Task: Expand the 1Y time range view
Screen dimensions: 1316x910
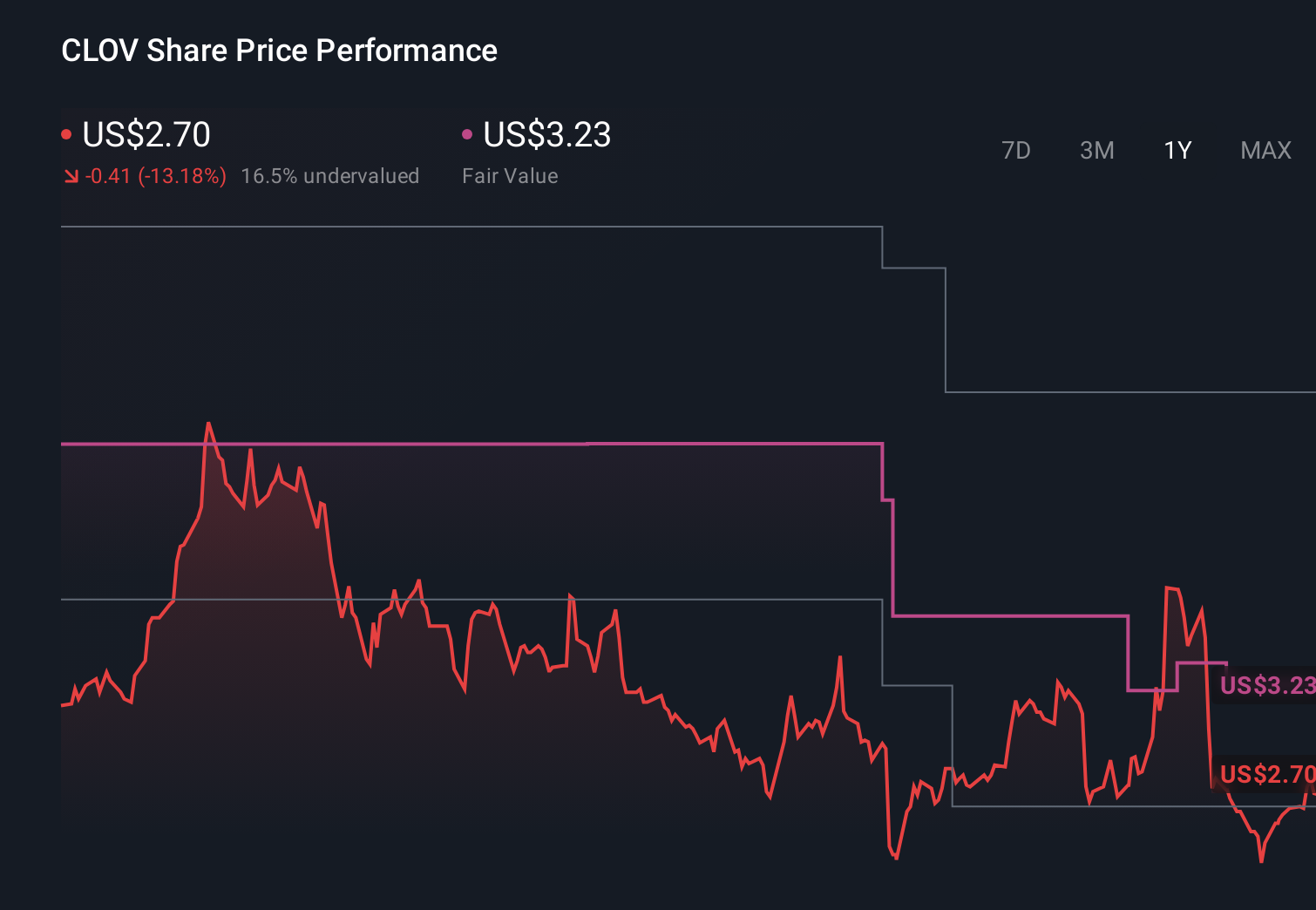Action: [x=1177, y=150]
